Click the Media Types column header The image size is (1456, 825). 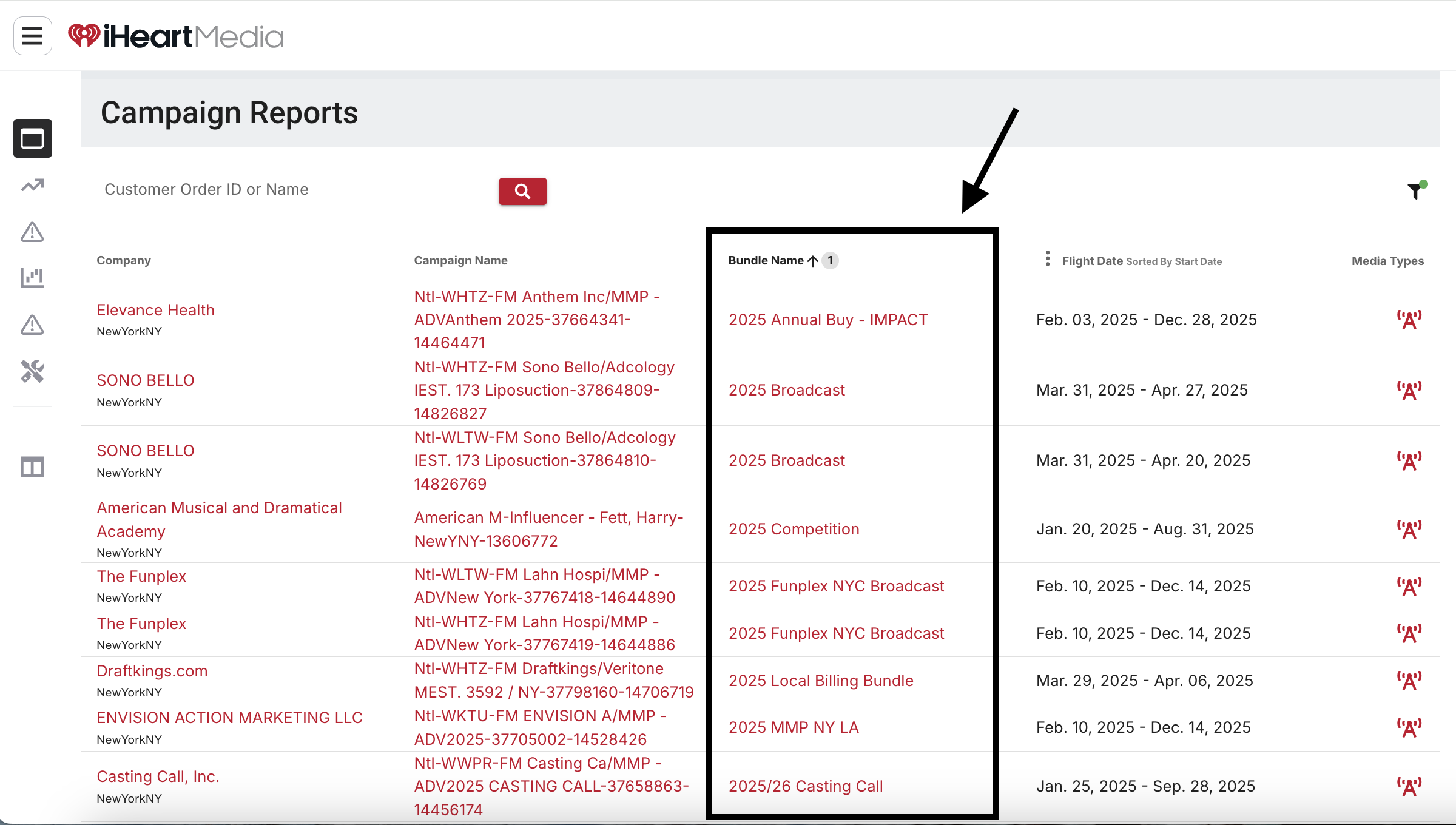point(1388,261)
